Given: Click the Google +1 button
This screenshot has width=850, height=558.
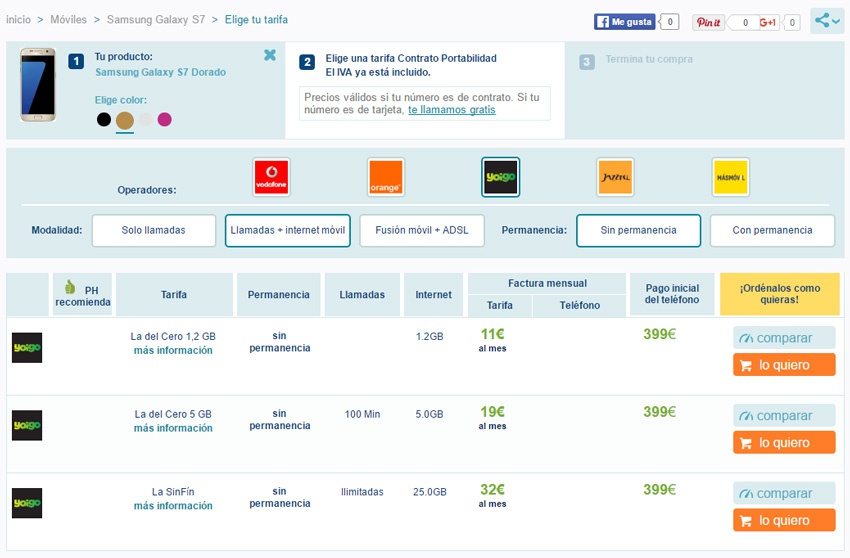Looking at the screenshot, I should coord(768,22).
